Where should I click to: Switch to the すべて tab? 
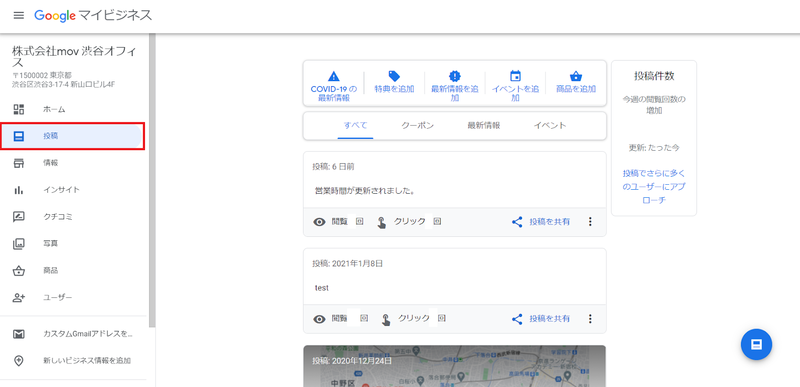click(x=355, y=125)
